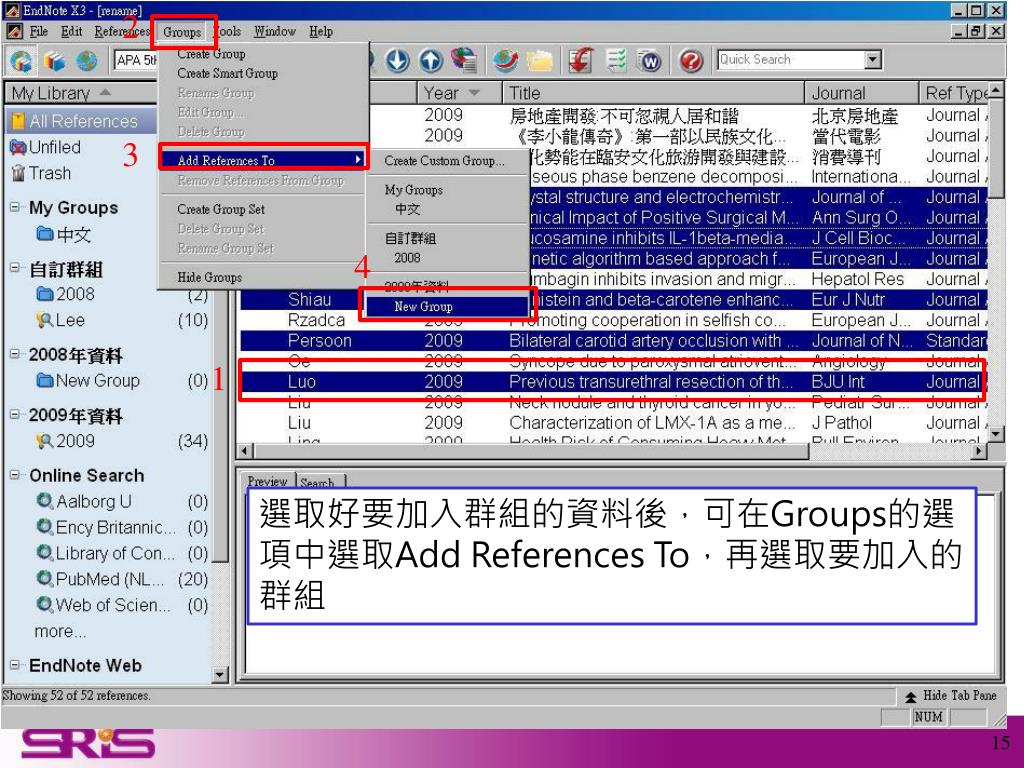
Task: Select highlighted New Group in the submenu
Action: pyautogui.click(x=447, y=306)
